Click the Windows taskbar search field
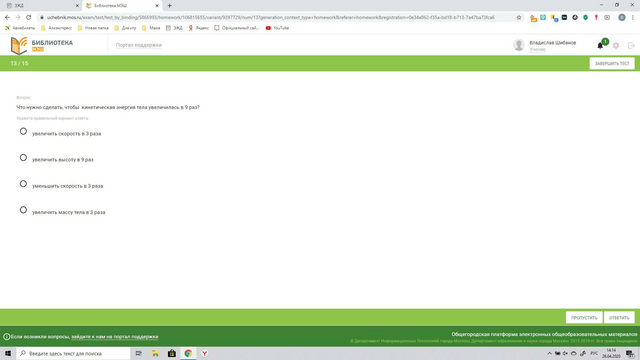The height and width of the screenshot is (360, 640). coord(73,353)
